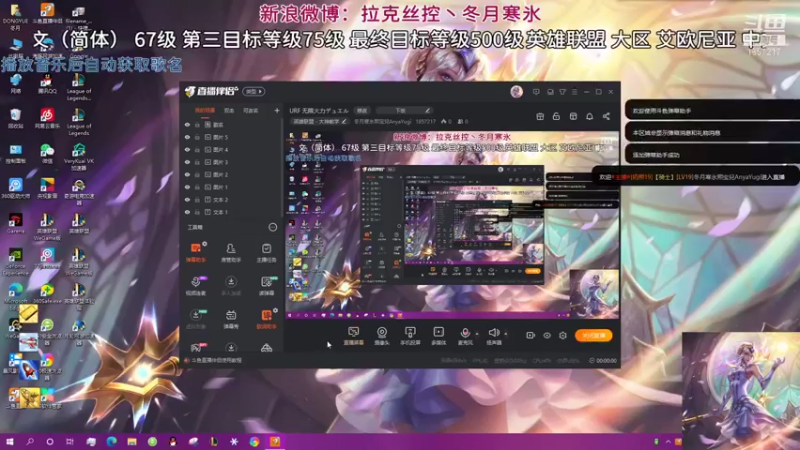The width and height of the screenshot is (800, 450).
Task: Open the 房管助手 tool
Action: click(231, 253)
